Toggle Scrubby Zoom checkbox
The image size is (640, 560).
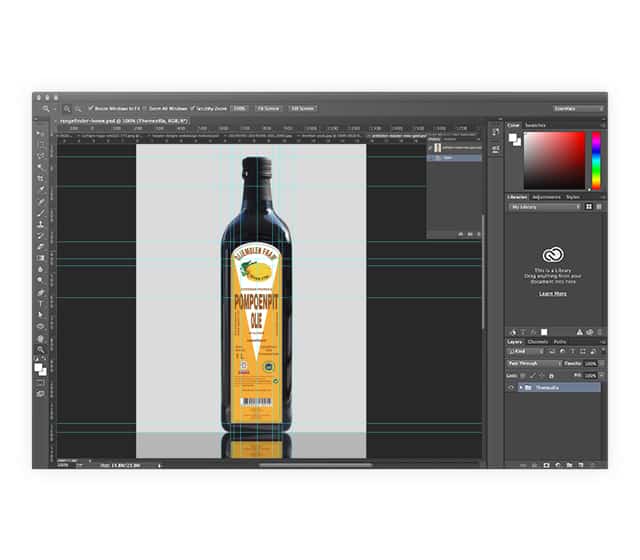192,108
